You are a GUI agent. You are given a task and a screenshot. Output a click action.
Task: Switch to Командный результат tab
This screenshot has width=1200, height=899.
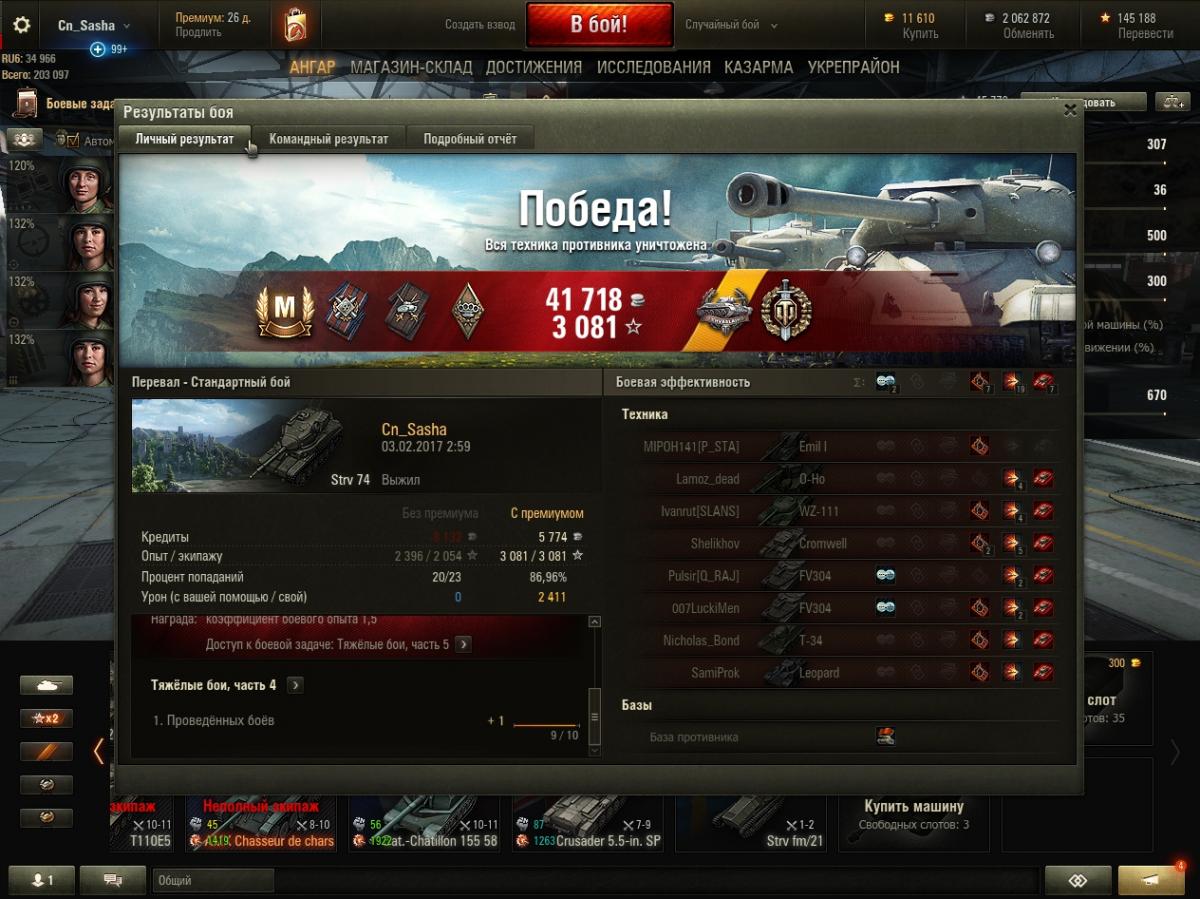click(329, 139)
